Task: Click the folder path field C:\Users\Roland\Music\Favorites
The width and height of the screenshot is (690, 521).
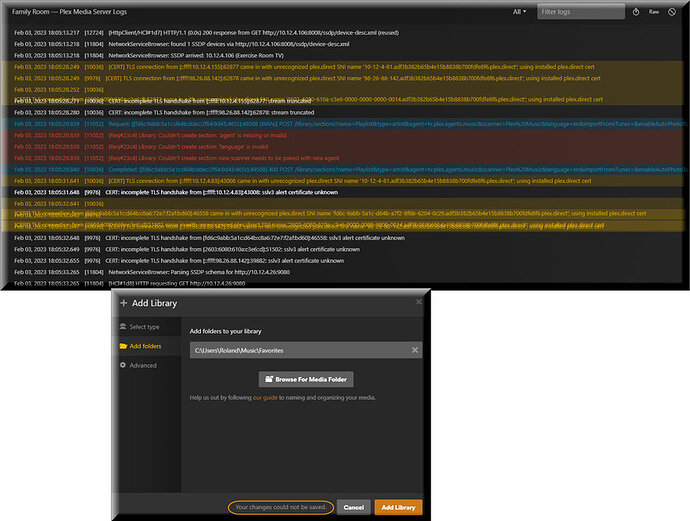Action: point(306,350)
